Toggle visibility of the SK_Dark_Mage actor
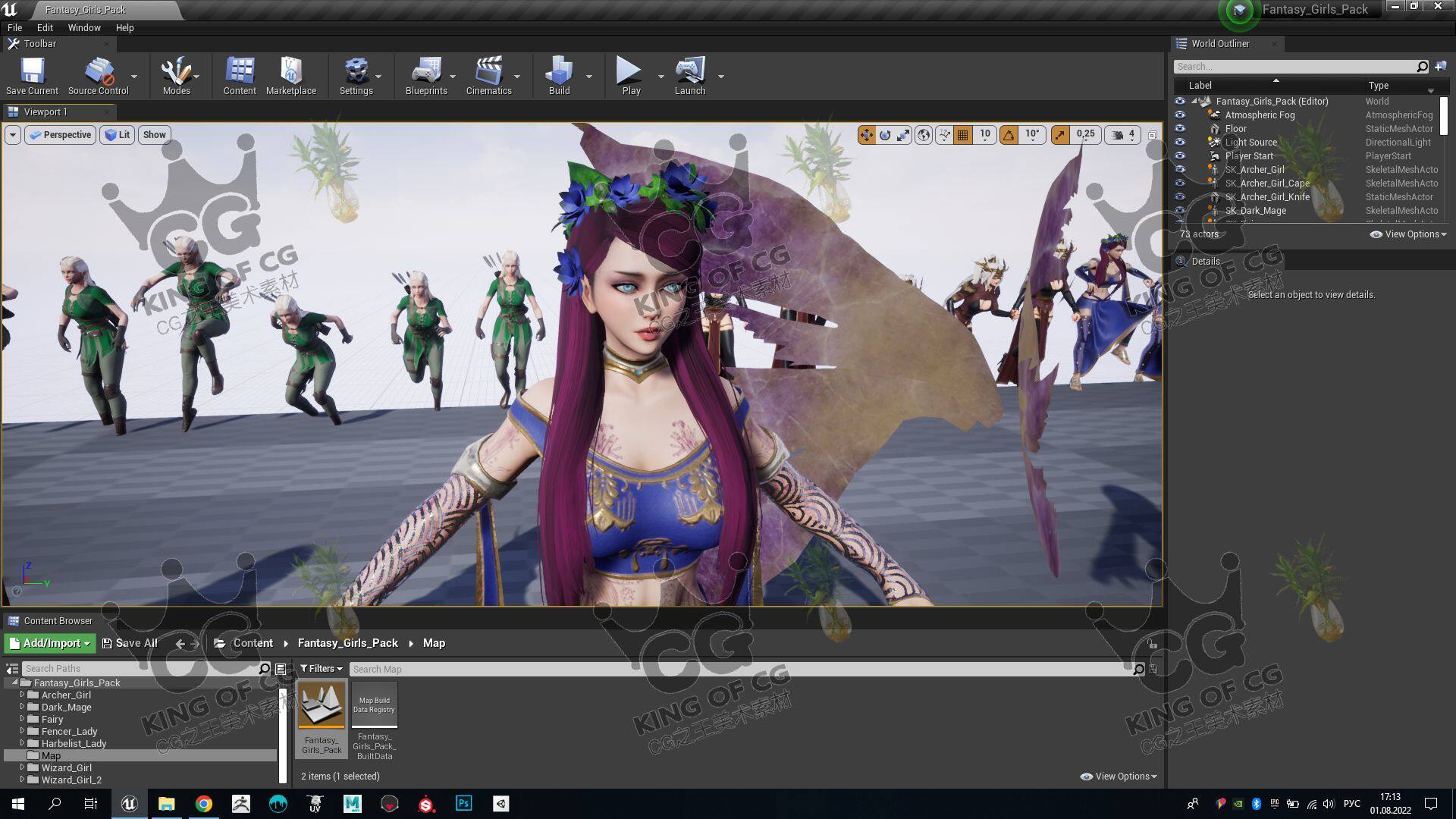The width and height of the screenshot is (1456, 819). [x=1179, y=211]
